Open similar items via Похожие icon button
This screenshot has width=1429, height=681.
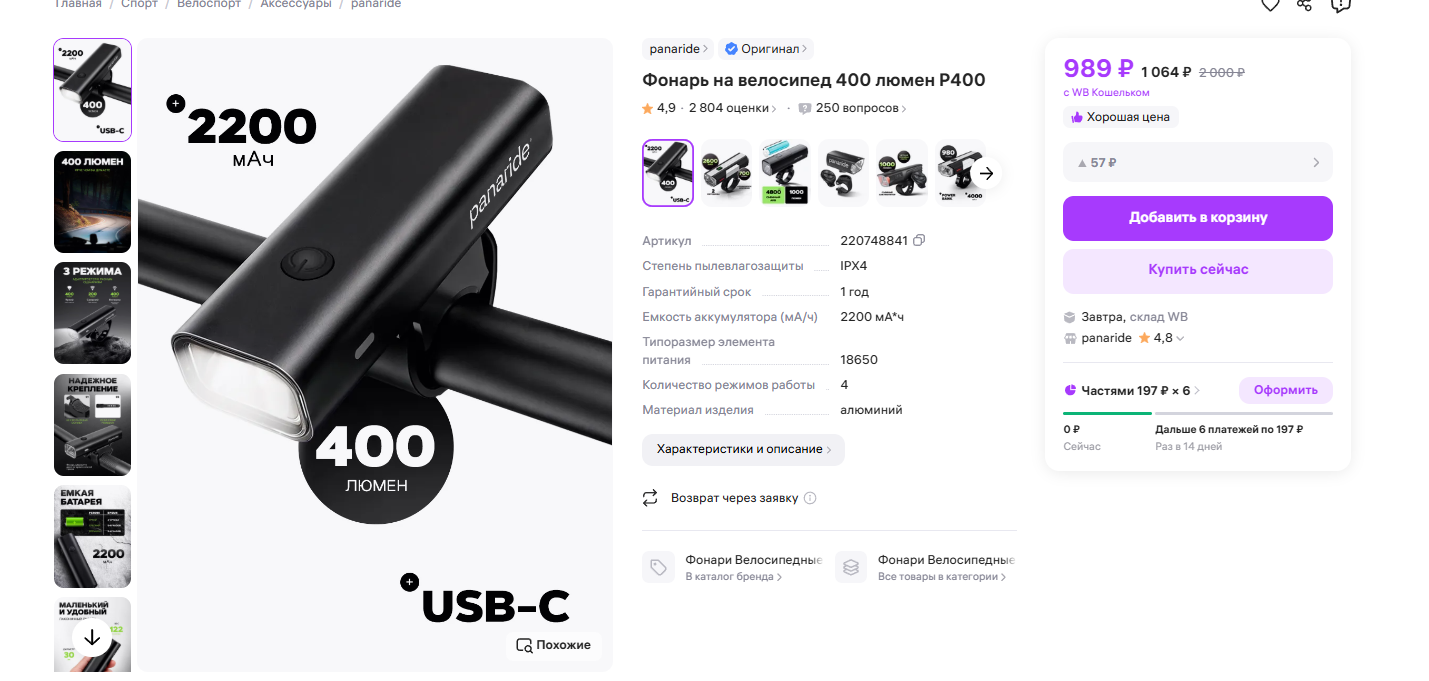(x=553, y=645)
